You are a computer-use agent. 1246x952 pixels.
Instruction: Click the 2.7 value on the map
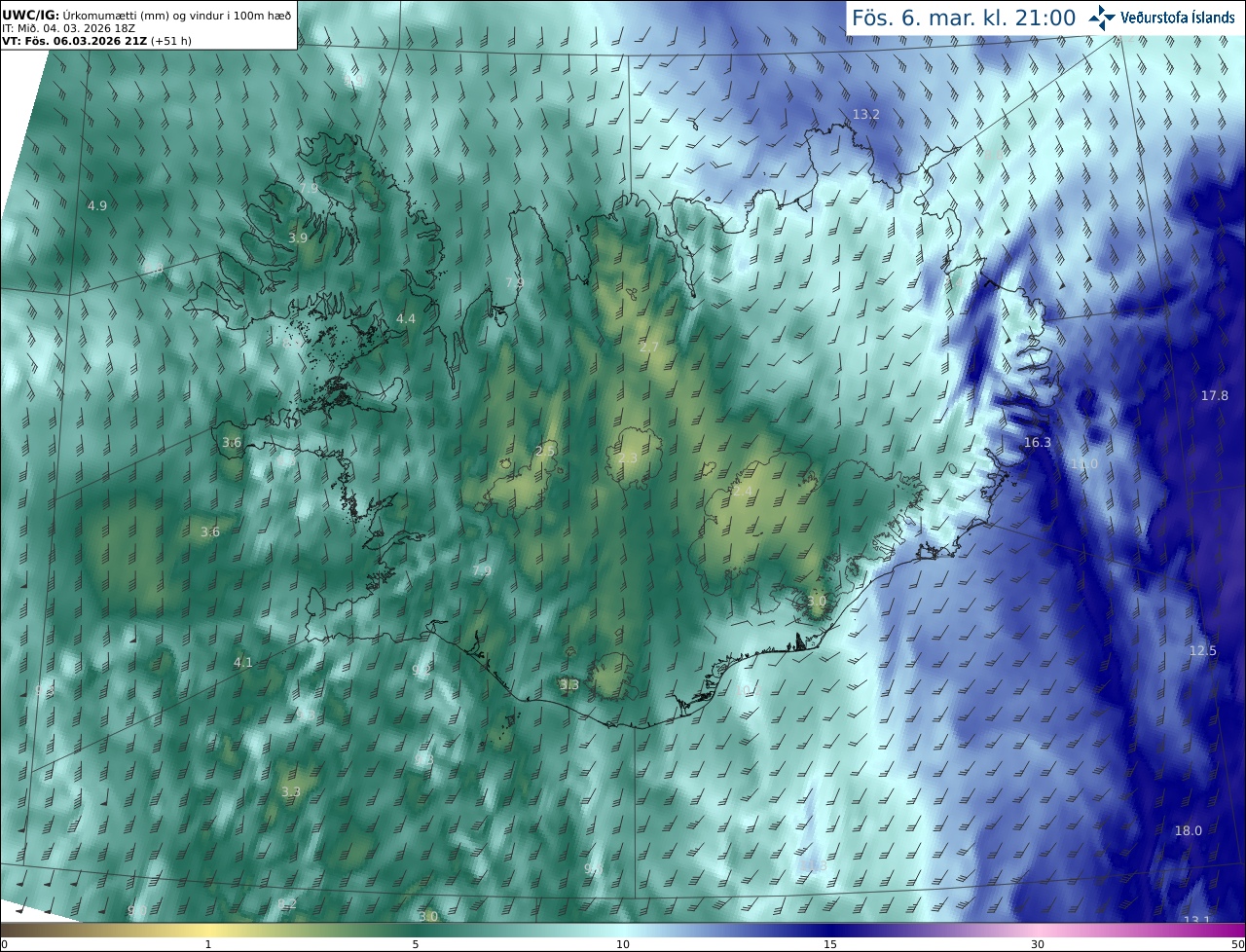pyautogui.click(x=649, y=348)
